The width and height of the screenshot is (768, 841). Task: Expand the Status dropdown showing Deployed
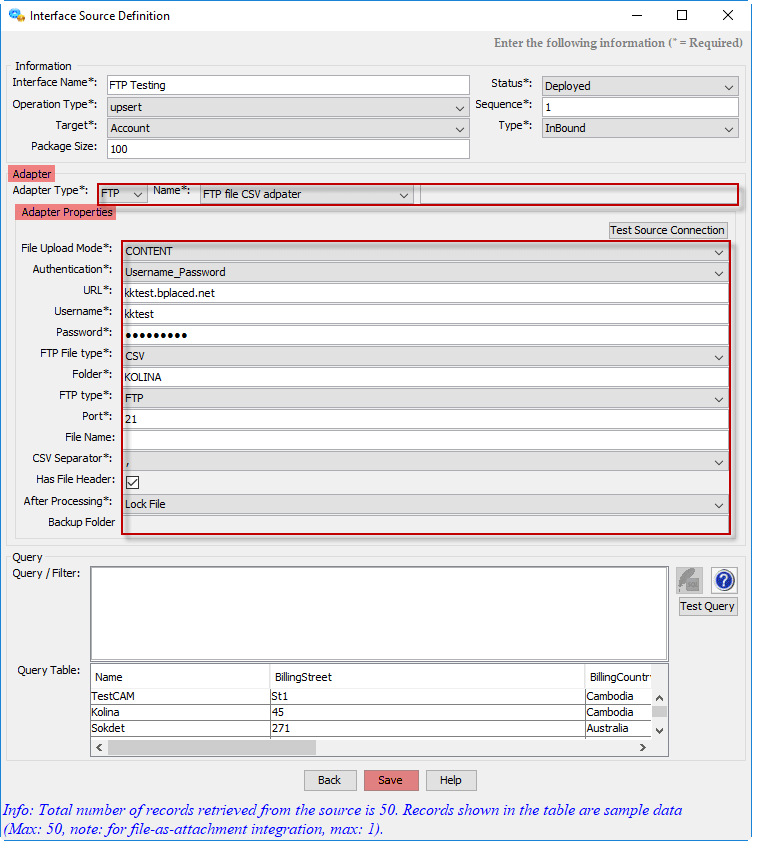point(640,86)
